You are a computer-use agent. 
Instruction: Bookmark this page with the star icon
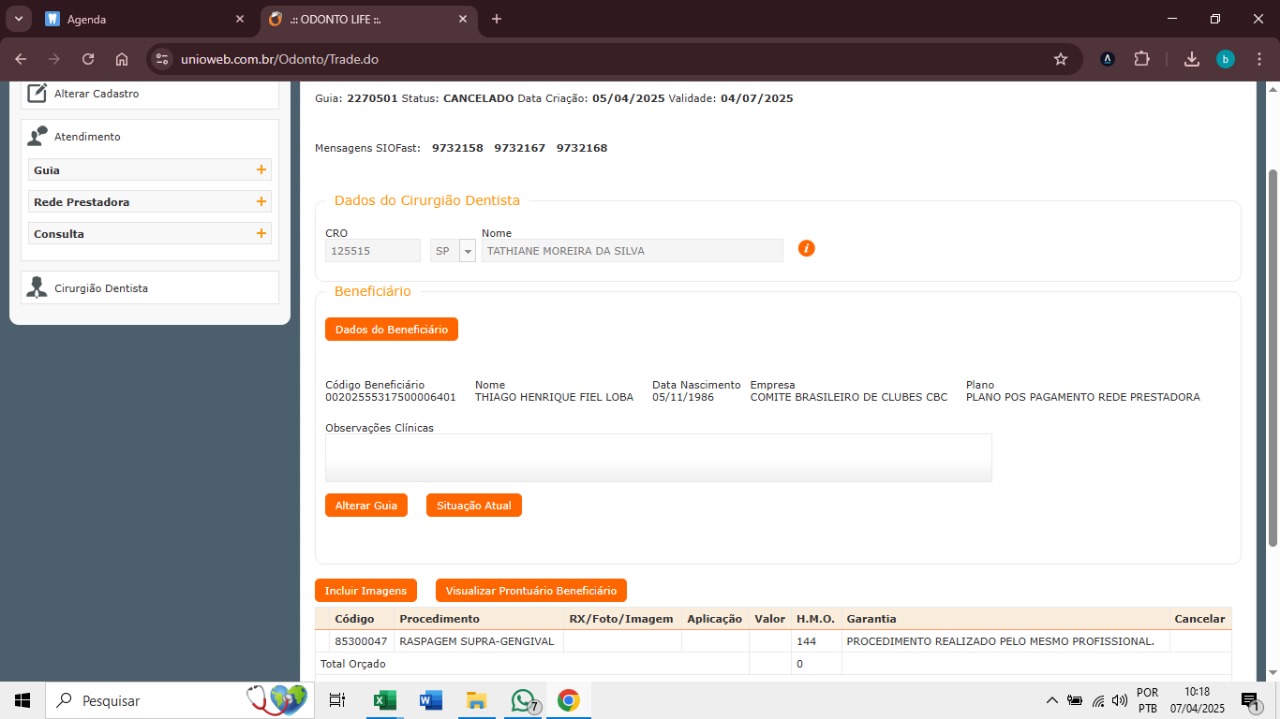1060,59
